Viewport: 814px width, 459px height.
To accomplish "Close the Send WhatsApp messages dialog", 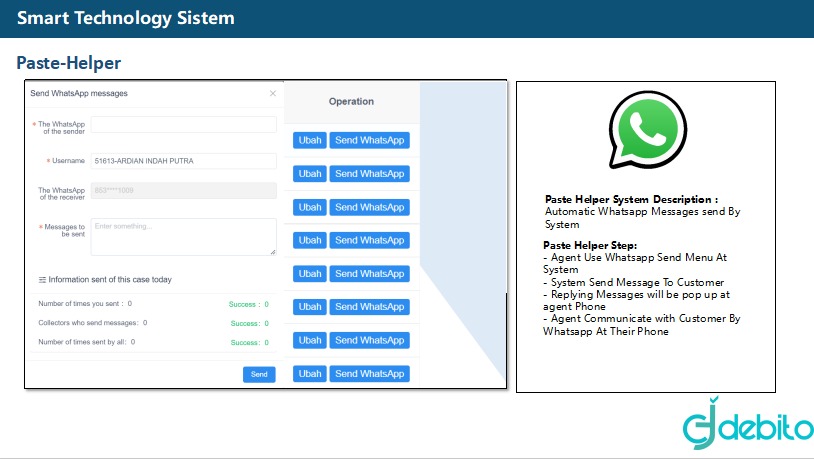I will click(273, 93).
